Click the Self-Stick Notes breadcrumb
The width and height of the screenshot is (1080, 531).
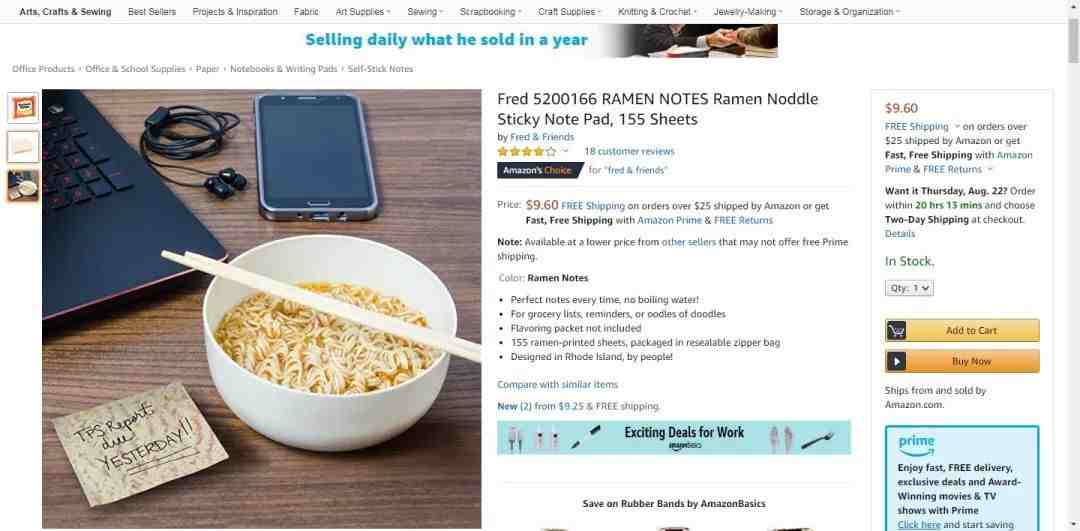(380, 69)
